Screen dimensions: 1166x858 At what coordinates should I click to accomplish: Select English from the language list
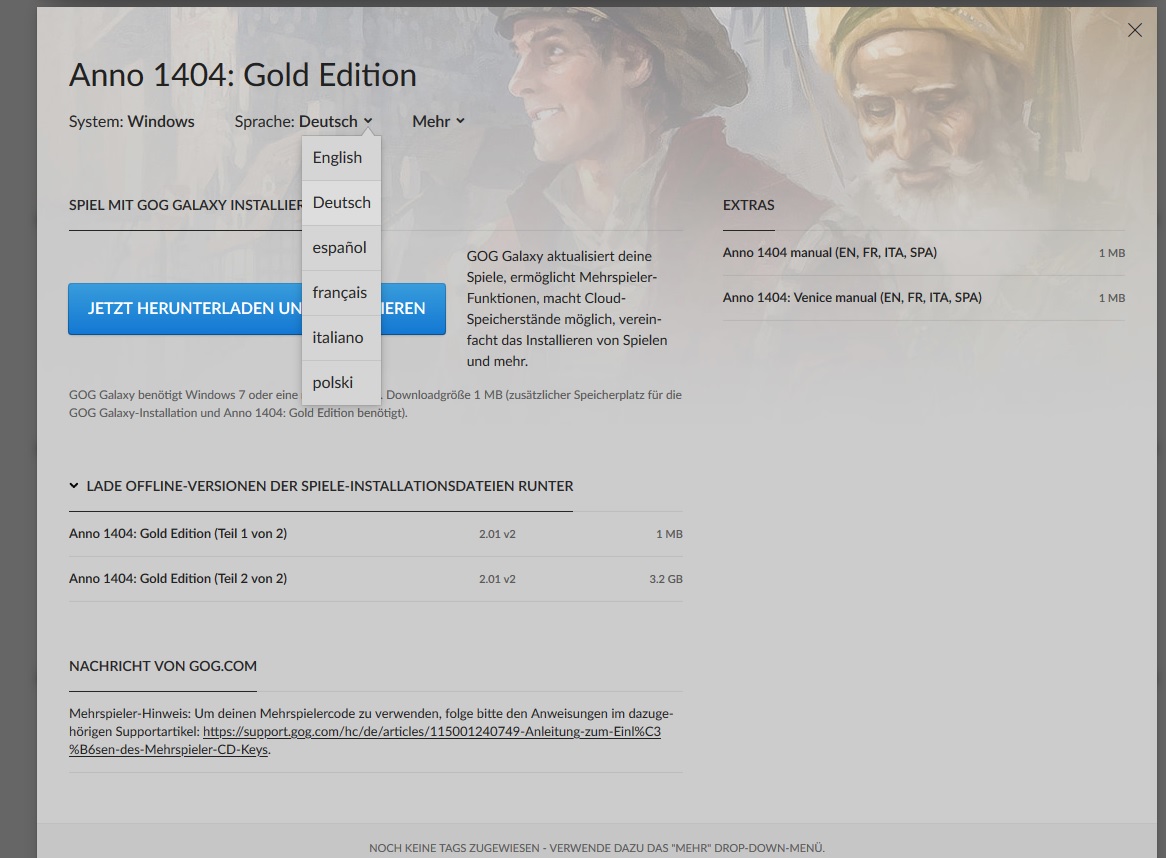coord(341,158)
